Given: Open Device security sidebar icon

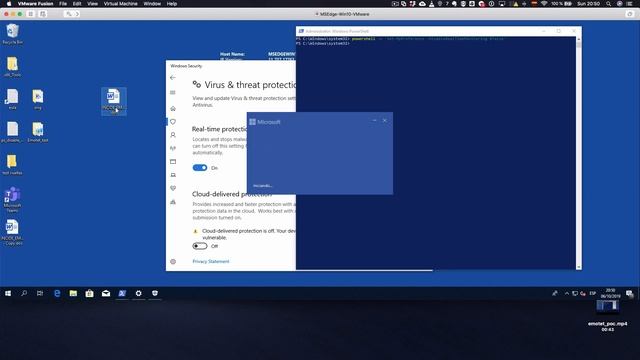Looking at the screenshot, I should [173, 175].
